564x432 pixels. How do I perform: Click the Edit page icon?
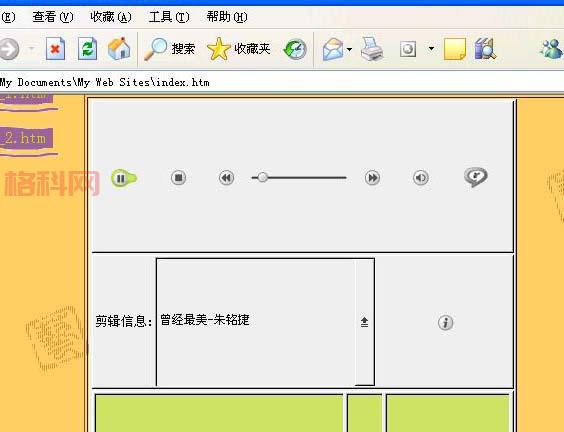click(408, 49)
